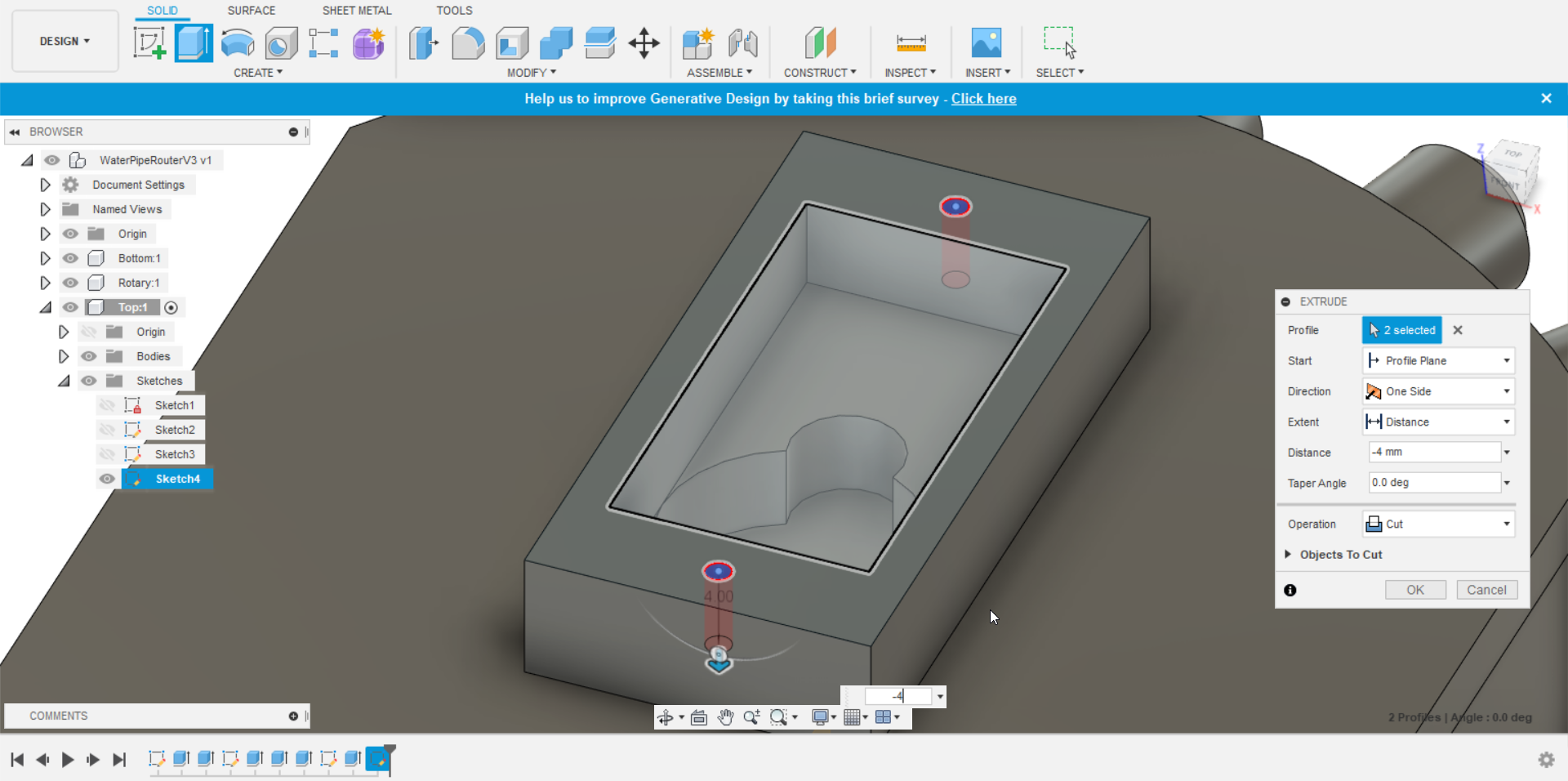Collapse the Sketches folder
This screenshot has height=781, width=1568.
pyautogui.click(x=64, y=381)
